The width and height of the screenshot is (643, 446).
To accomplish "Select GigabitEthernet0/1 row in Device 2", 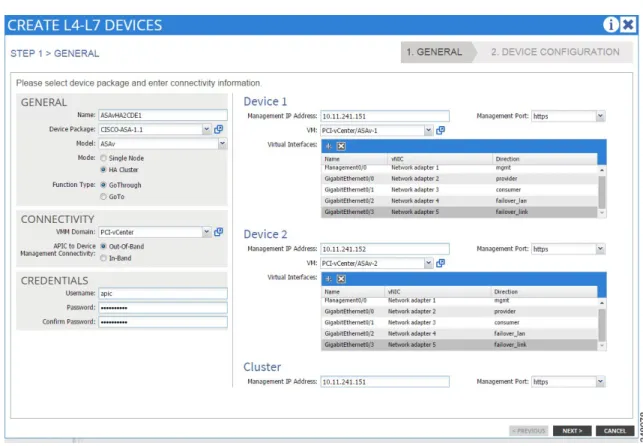I will (x=459, y=323).
